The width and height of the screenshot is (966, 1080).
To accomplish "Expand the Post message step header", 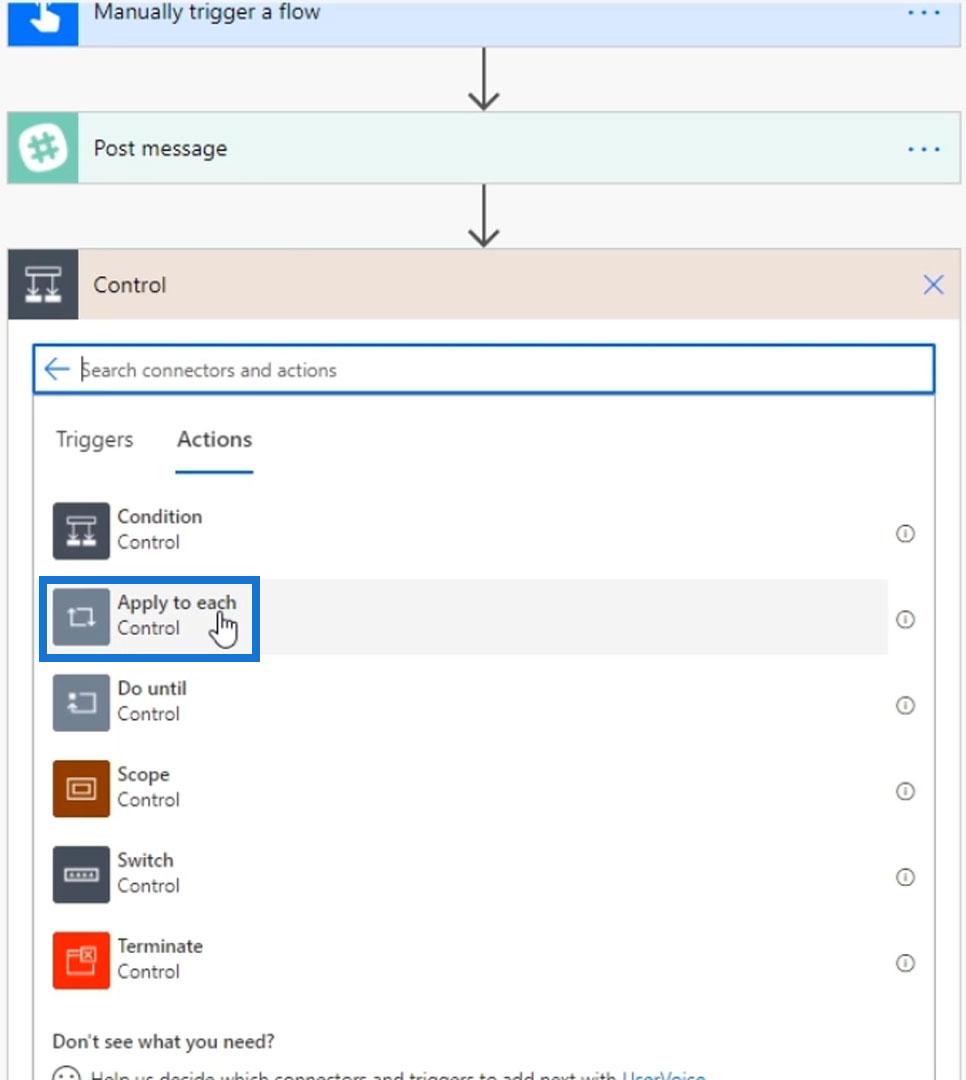I will point(484,148).
